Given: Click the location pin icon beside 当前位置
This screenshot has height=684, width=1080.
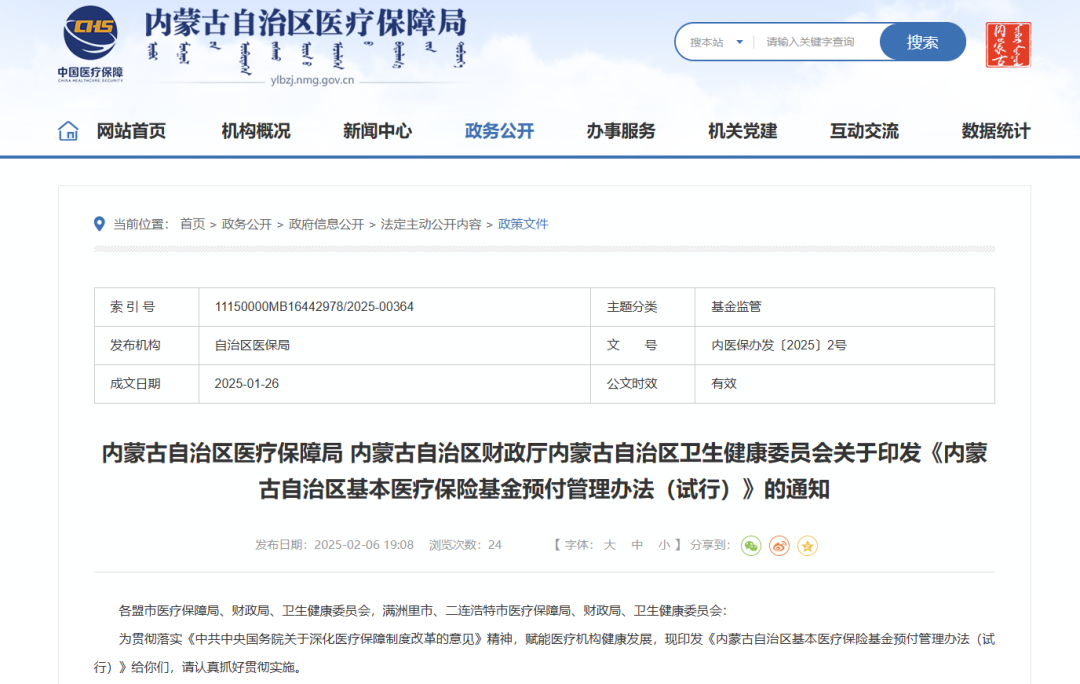Looking at the screenshot, I should pyautogui.click(x=97, y=224).
